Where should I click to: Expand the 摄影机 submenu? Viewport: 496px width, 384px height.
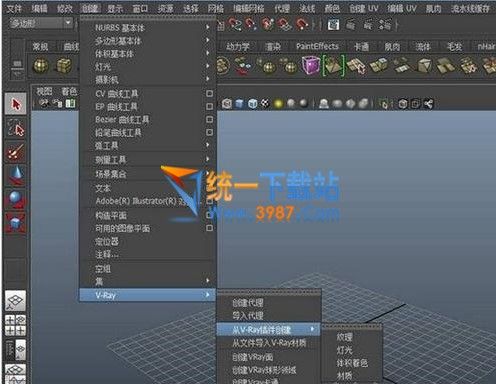(148, 79)
